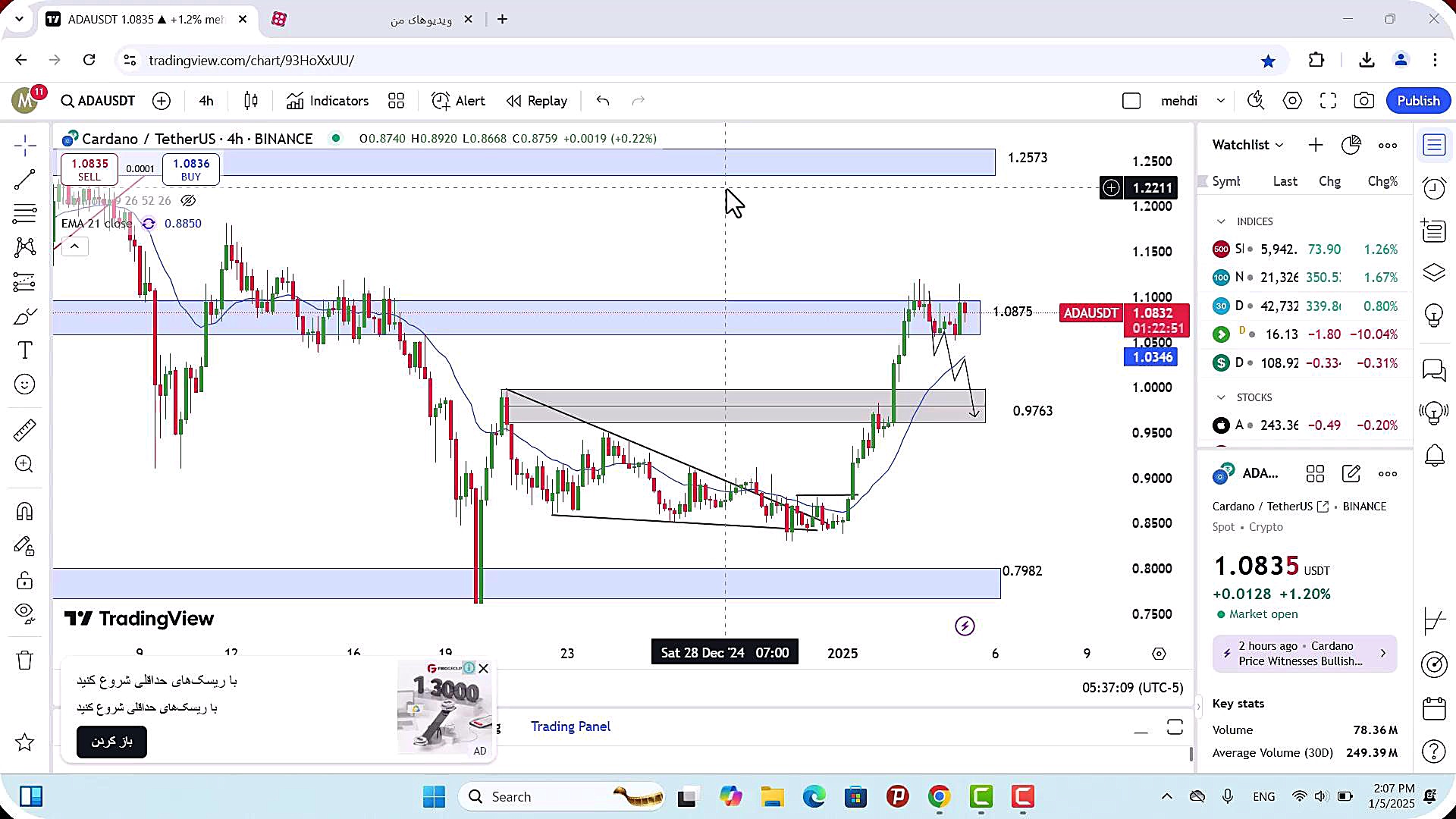Viewport: 1456px width, 819px height.
Task: Open indicator templates grid icon
Action: [396, 101]
